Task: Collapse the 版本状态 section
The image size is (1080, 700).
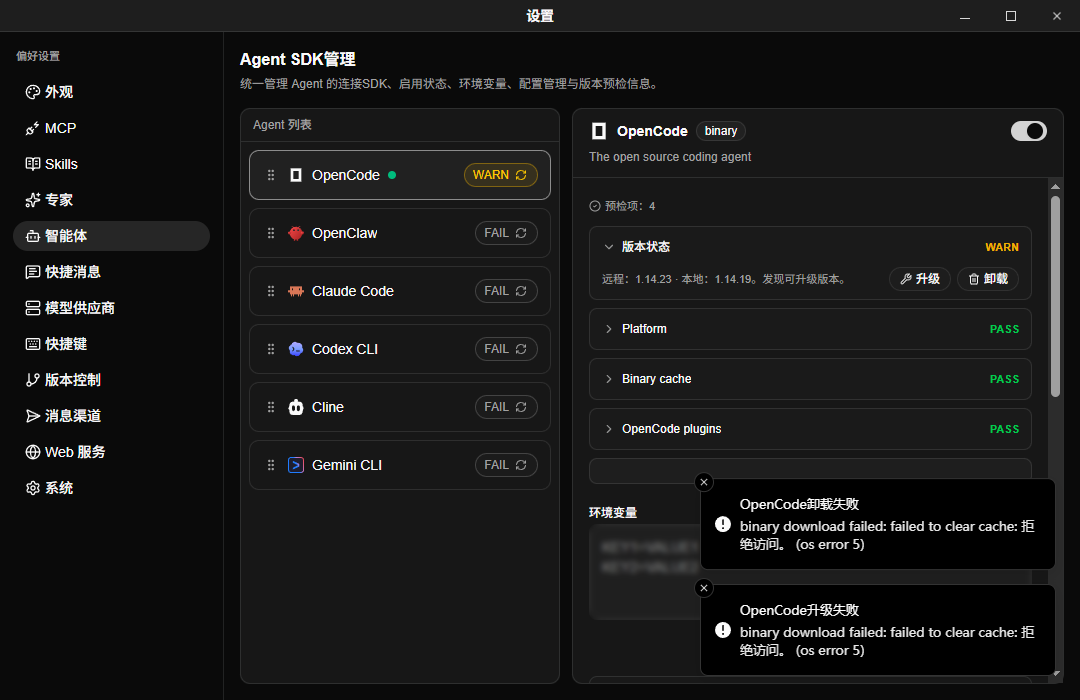Action: click(x=608, y=247)
